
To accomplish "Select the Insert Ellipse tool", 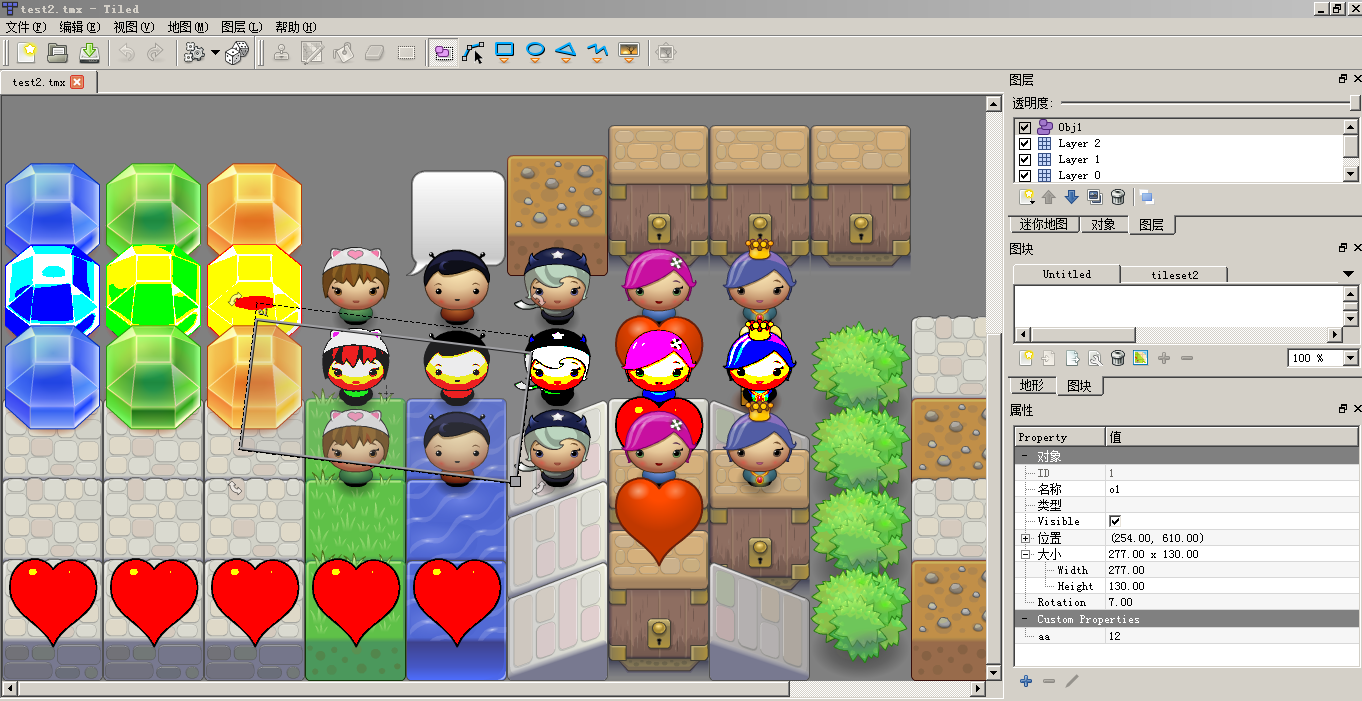I will (x=536, y=51).
